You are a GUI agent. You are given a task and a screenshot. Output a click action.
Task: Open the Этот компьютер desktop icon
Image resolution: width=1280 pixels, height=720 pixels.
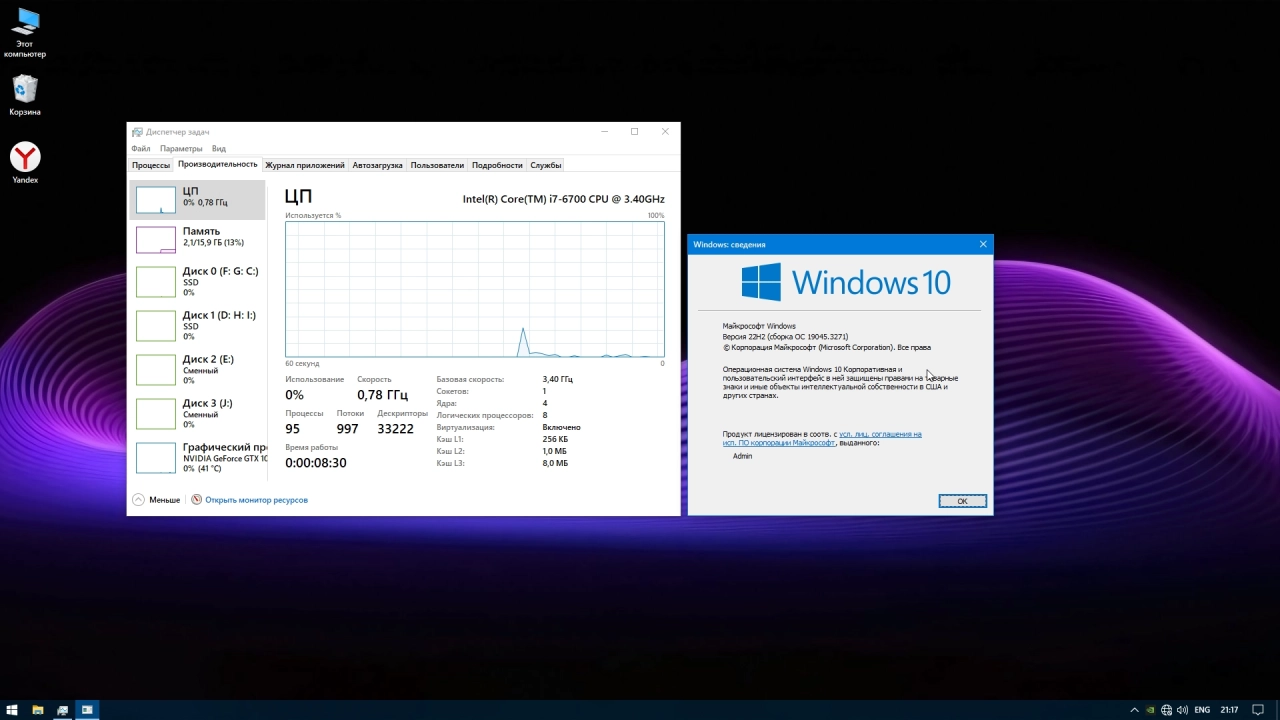point(25,32)
